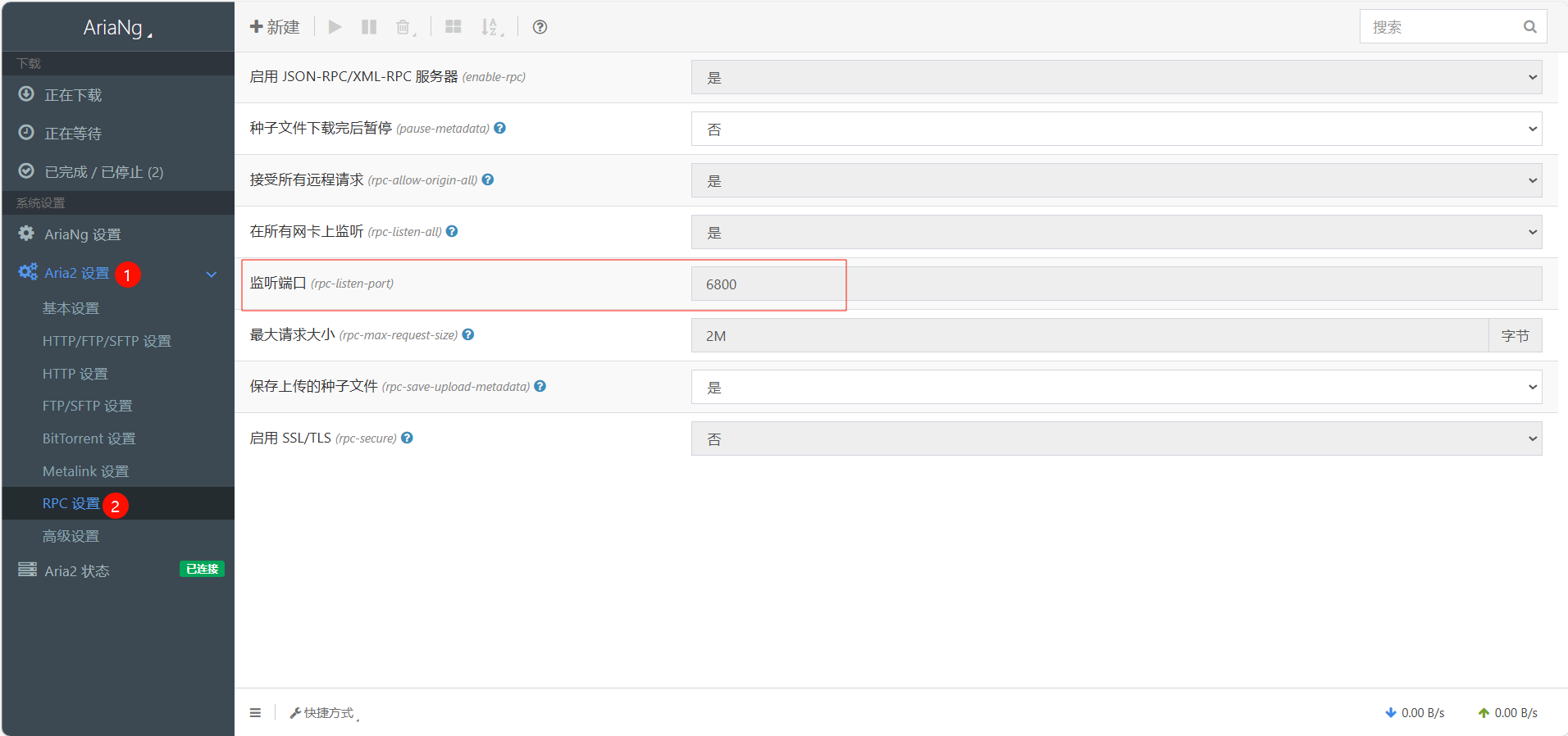Open the A-Z sort order icon

pyautogui.click(x=490, y=27)
